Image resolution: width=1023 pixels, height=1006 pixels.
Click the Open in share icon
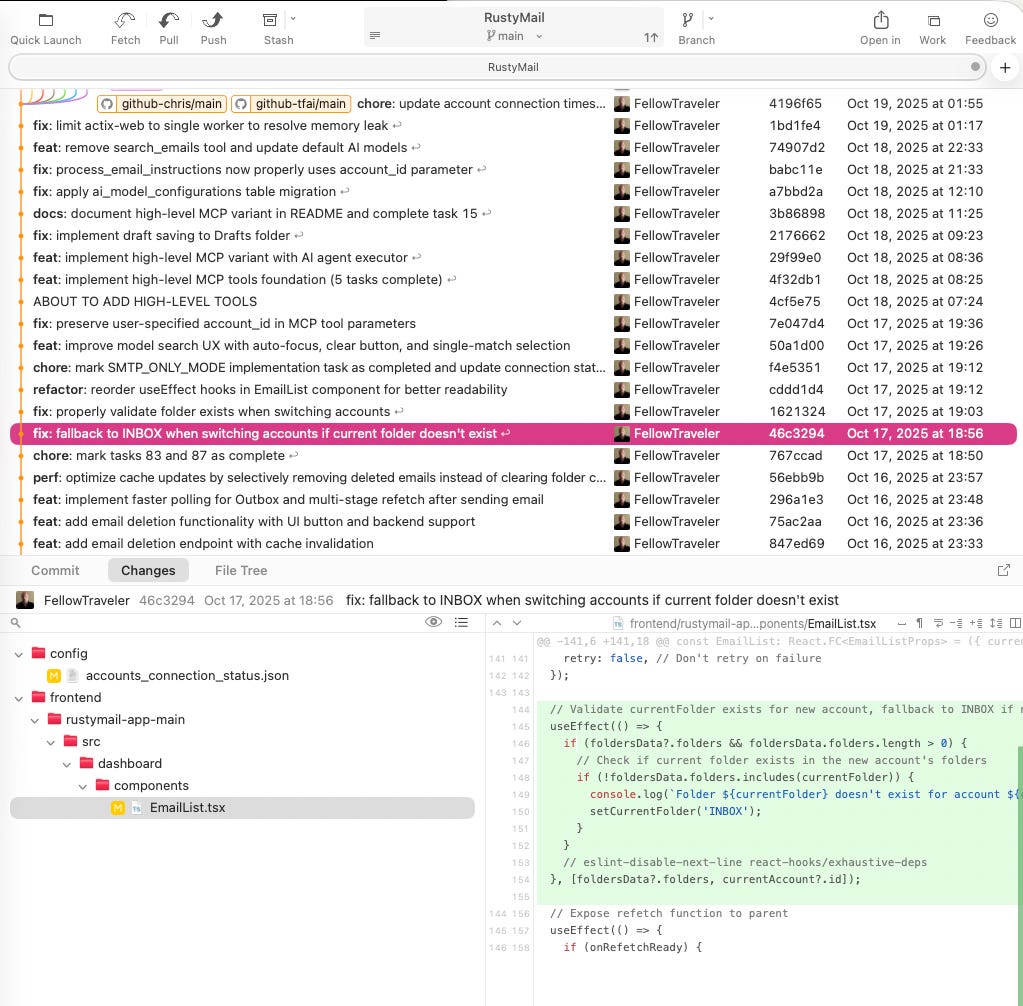(881, 20)
